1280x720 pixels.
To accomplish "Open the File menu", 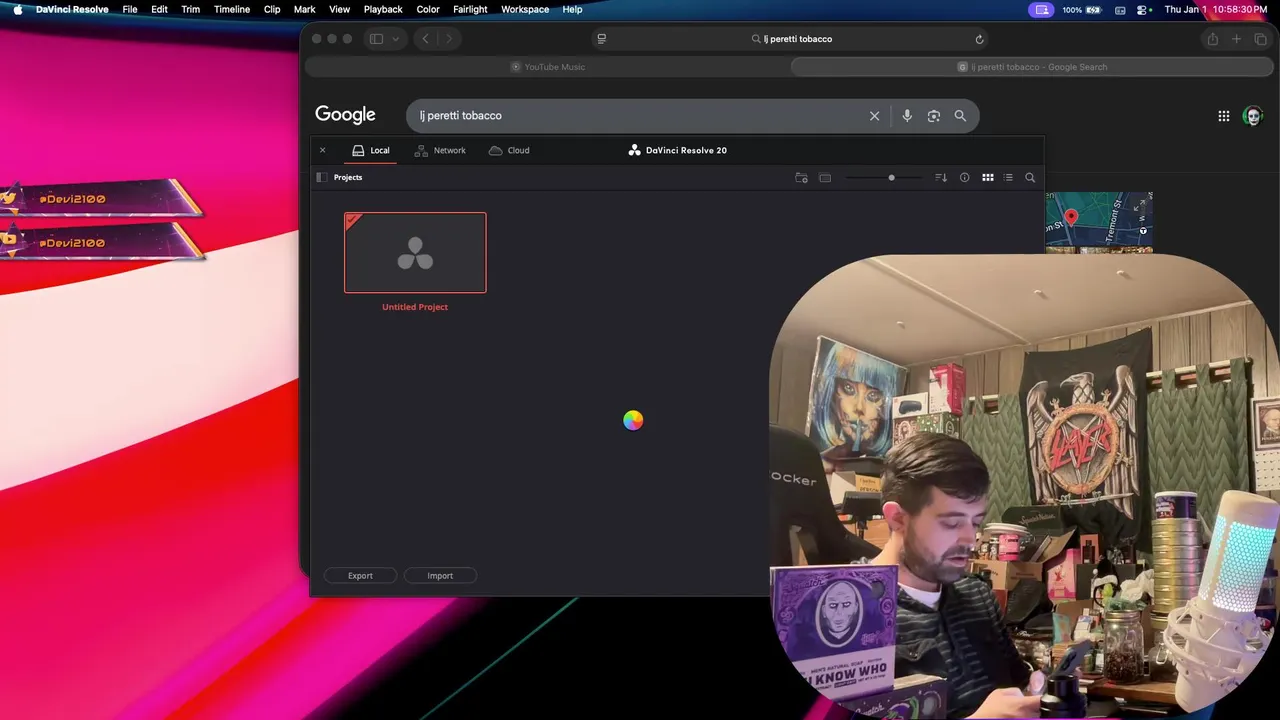I will coord(130,9).
